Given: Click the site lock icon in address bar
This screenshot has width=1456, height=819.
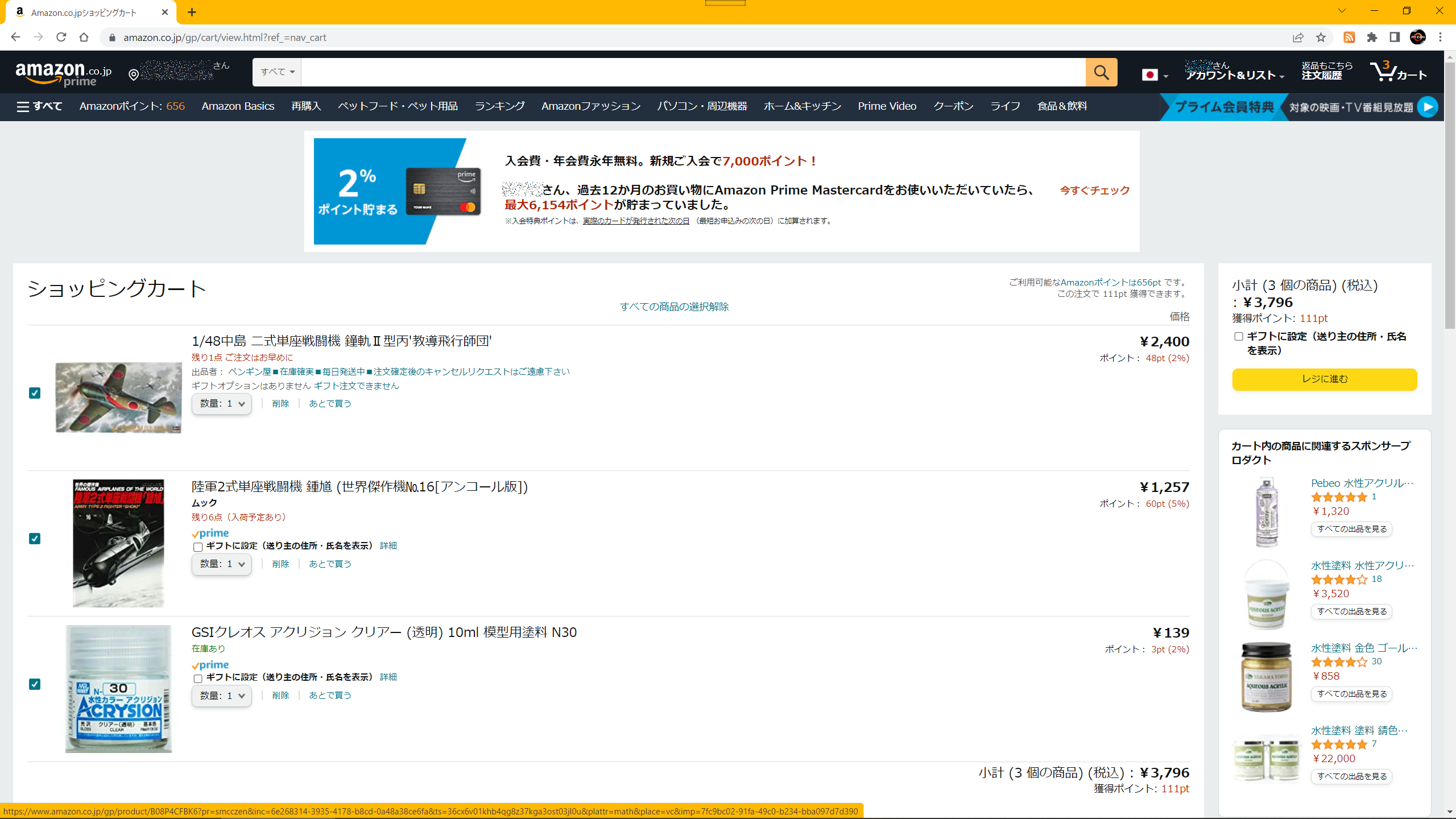Looking at the screenshot, I should tap(112, 38).
